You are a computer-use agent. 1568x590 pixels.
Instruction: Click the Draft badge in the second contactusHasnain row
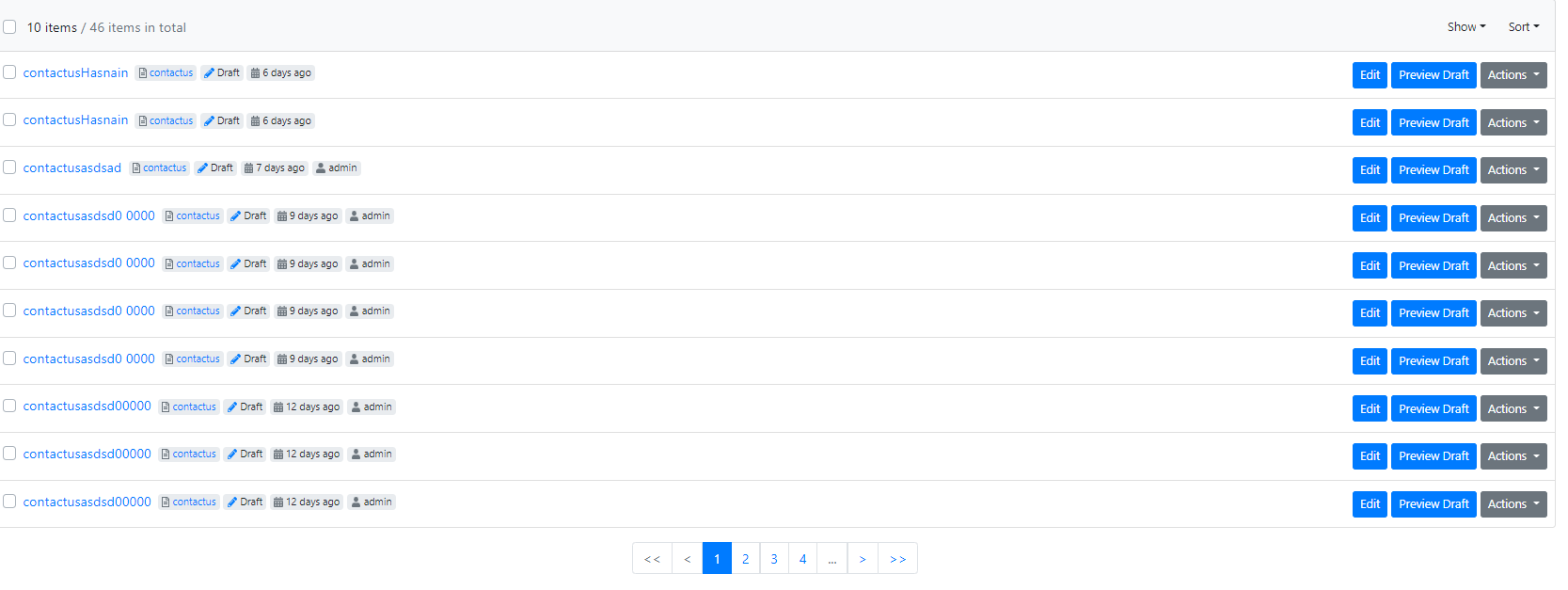[222, 121]
